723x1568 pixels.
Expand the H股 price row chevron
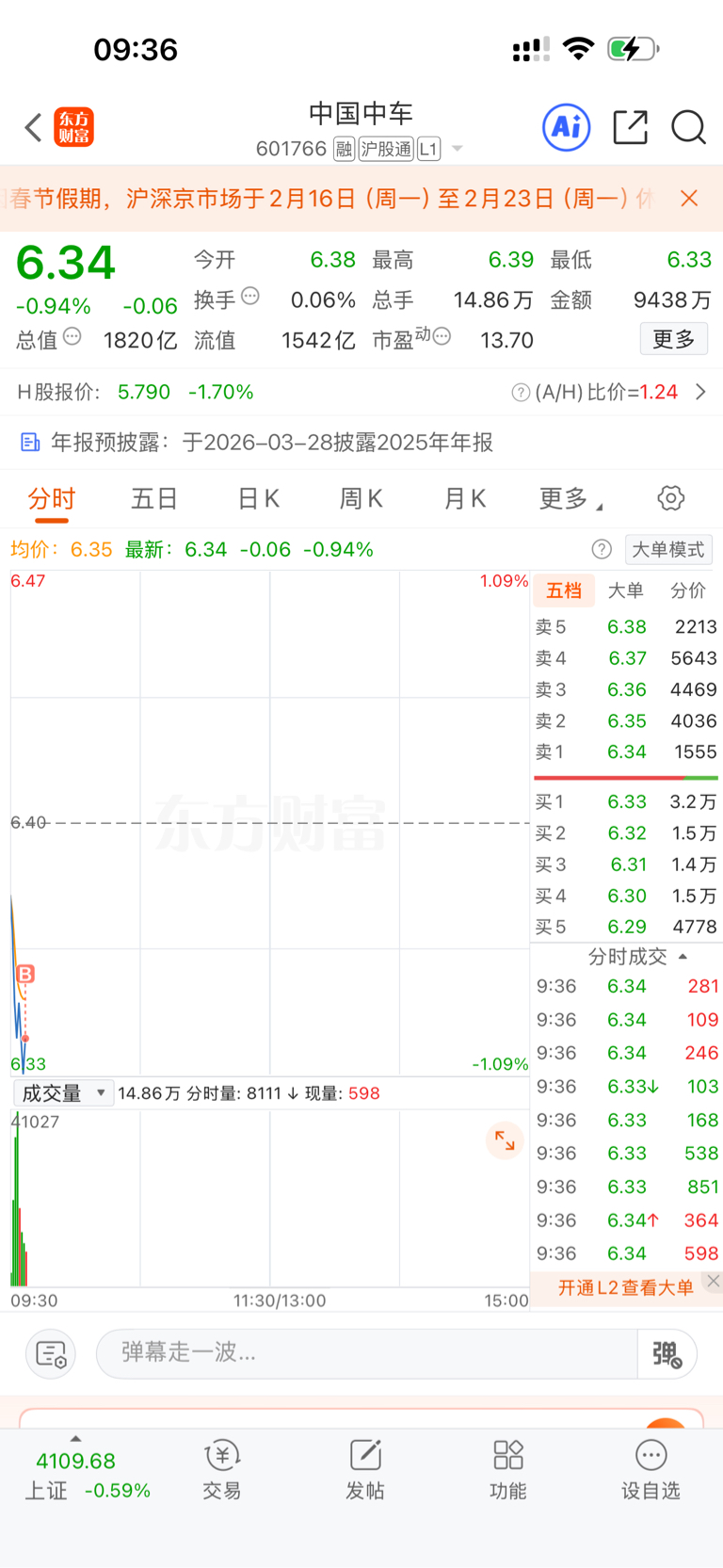pyautogui.click(x=700, y=392)
